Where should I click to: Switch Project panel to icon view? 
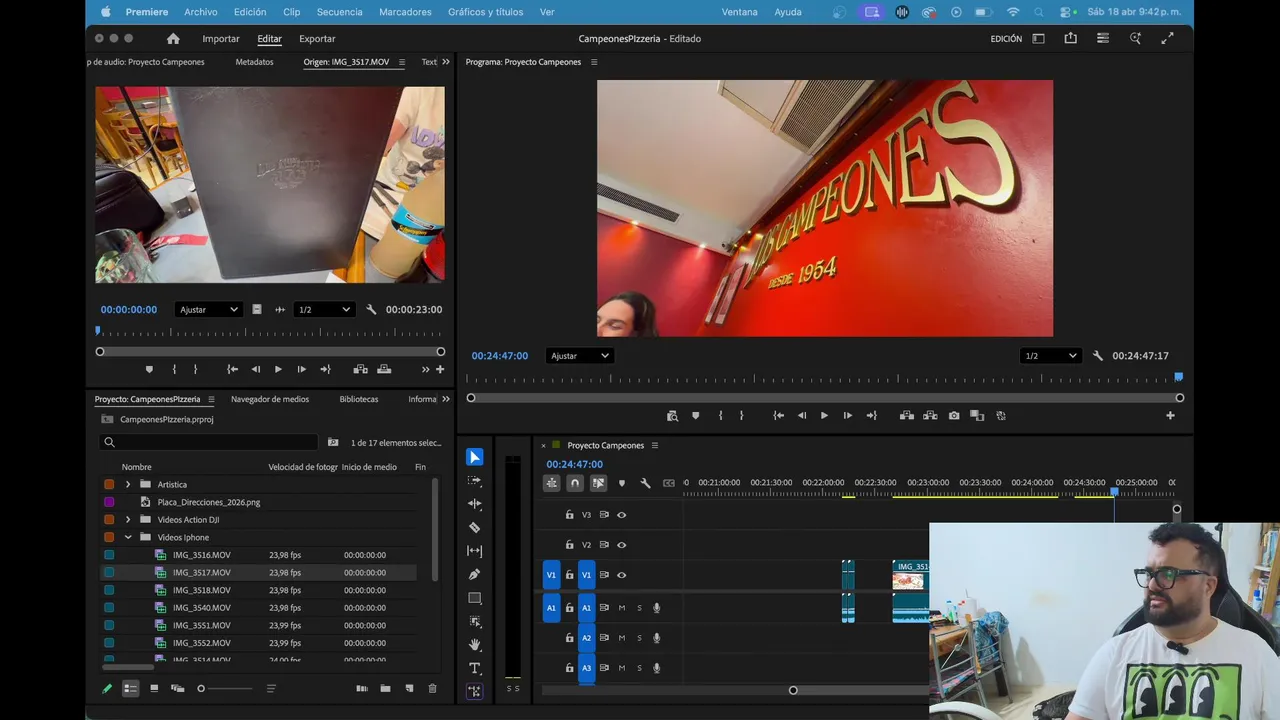(x=154, y=689)
